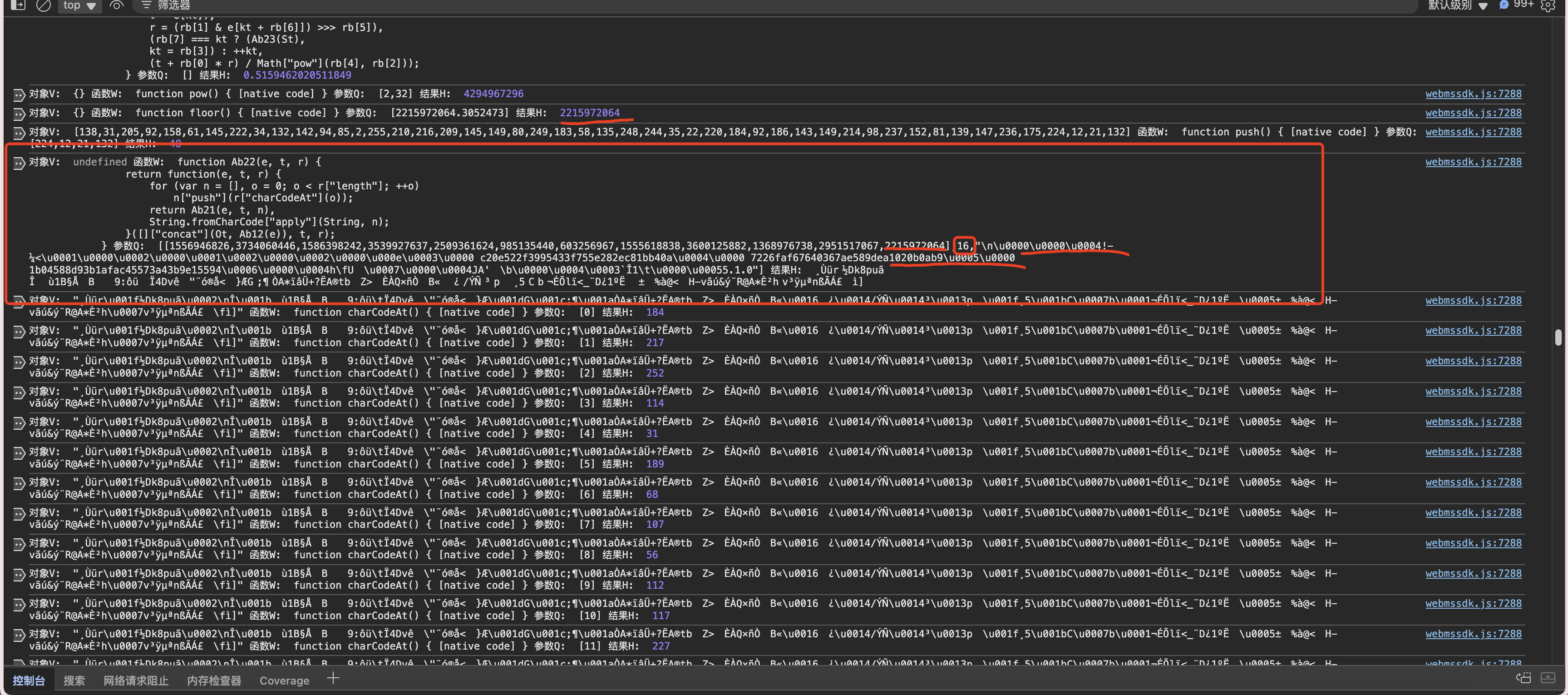Select the charCodeAt [3] result 114

click(655, 402)
